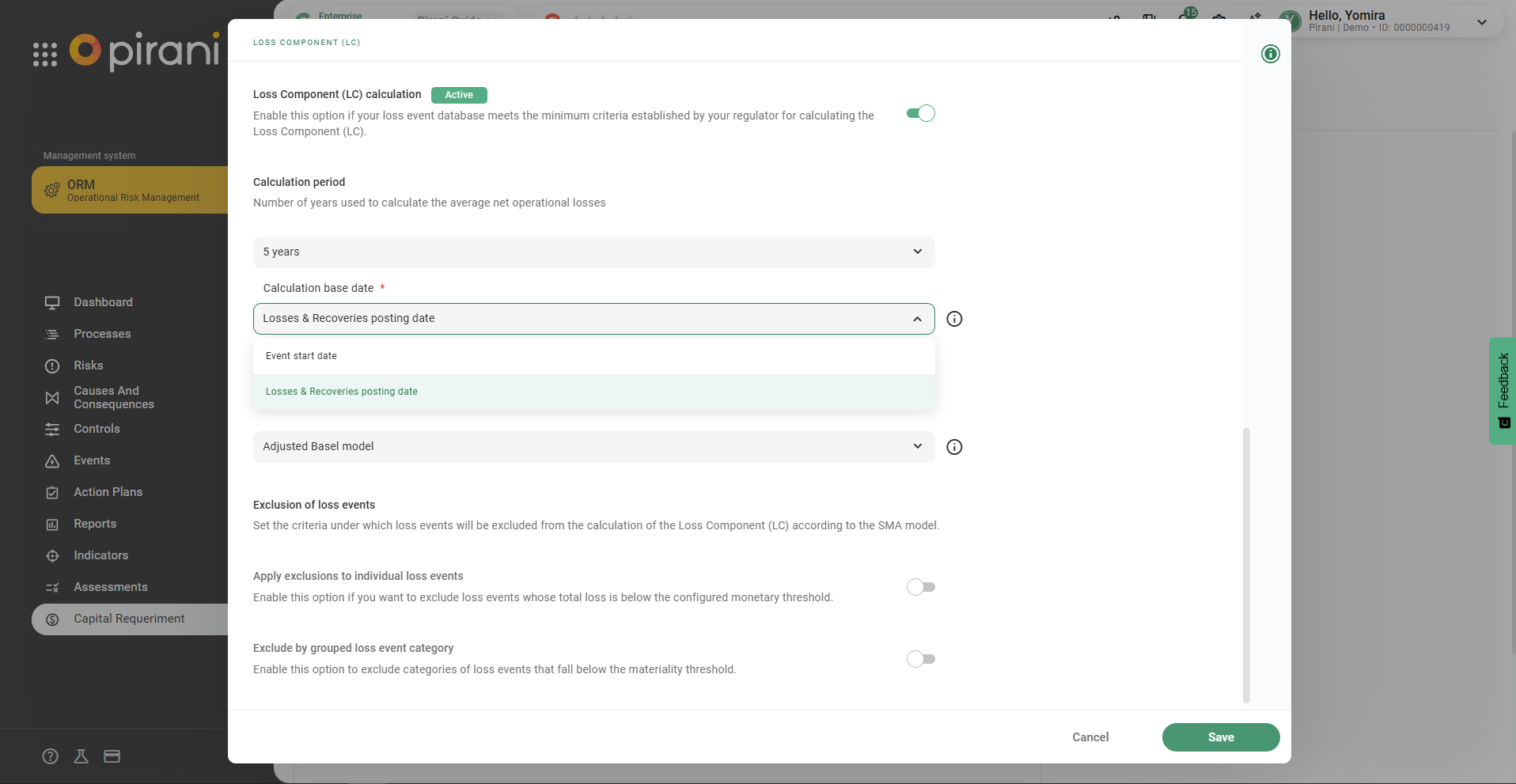This screenshot has width=1516, height=784.
Task: Enable Apply exclusions to individual loss events
Action: 920,587
